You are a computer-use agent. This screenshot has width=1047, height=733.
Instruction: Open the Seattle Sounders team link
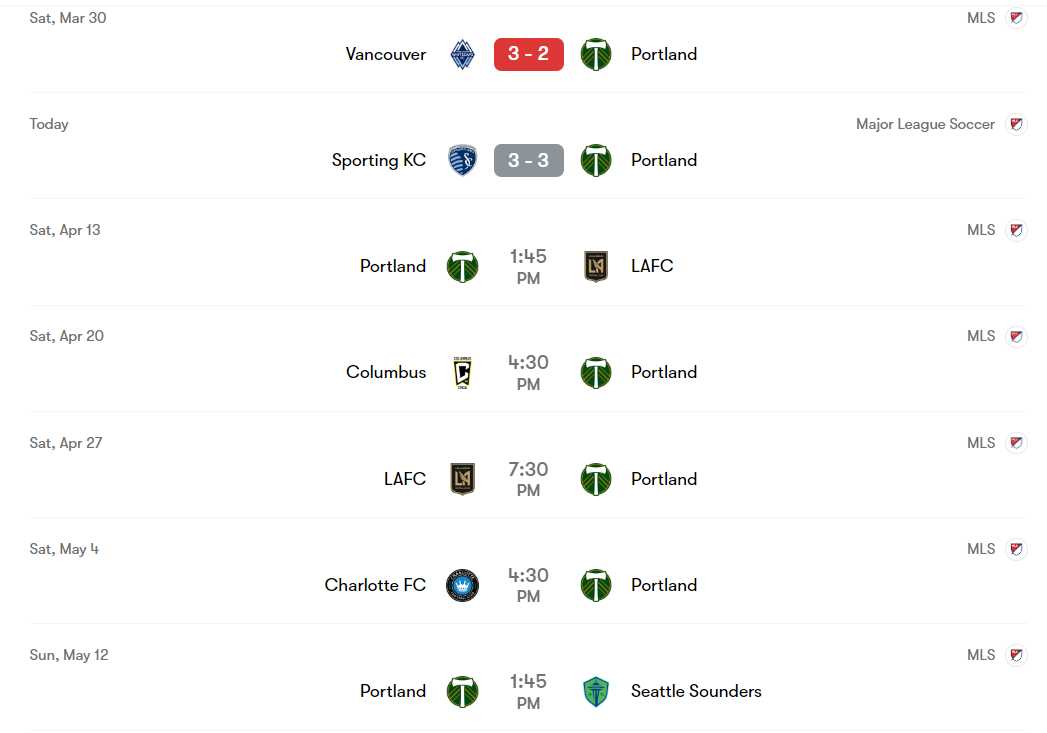click(696, 691)
